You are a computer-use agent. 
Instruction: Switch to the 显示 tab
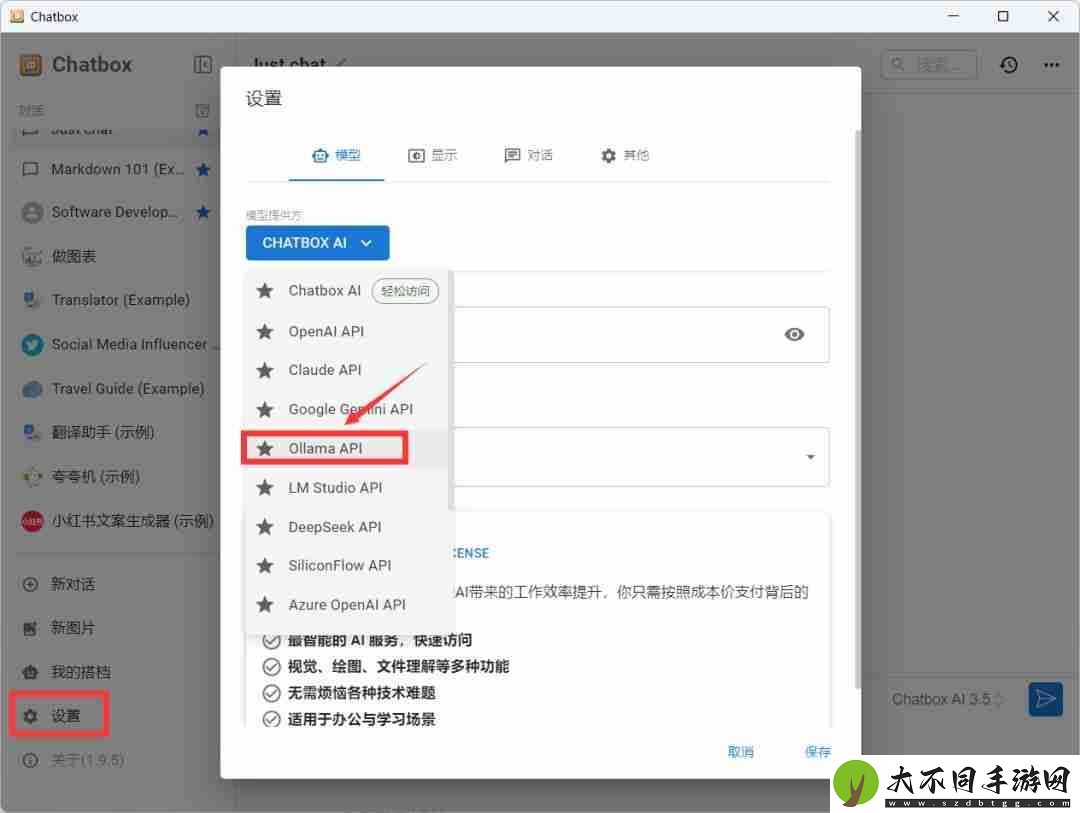(x=433, y=156)
